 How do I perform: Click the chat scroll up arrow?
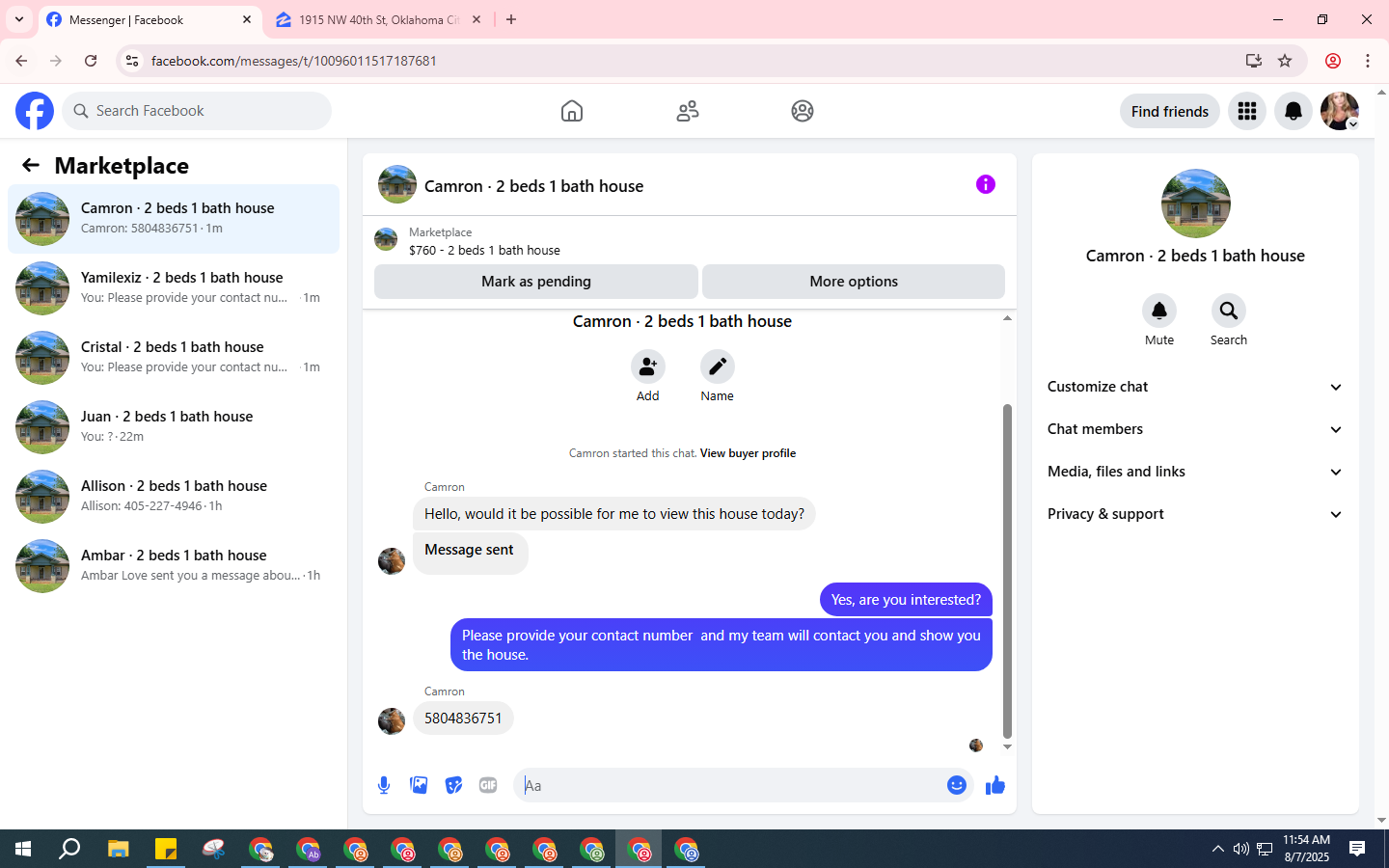(x=1007, y=317)
